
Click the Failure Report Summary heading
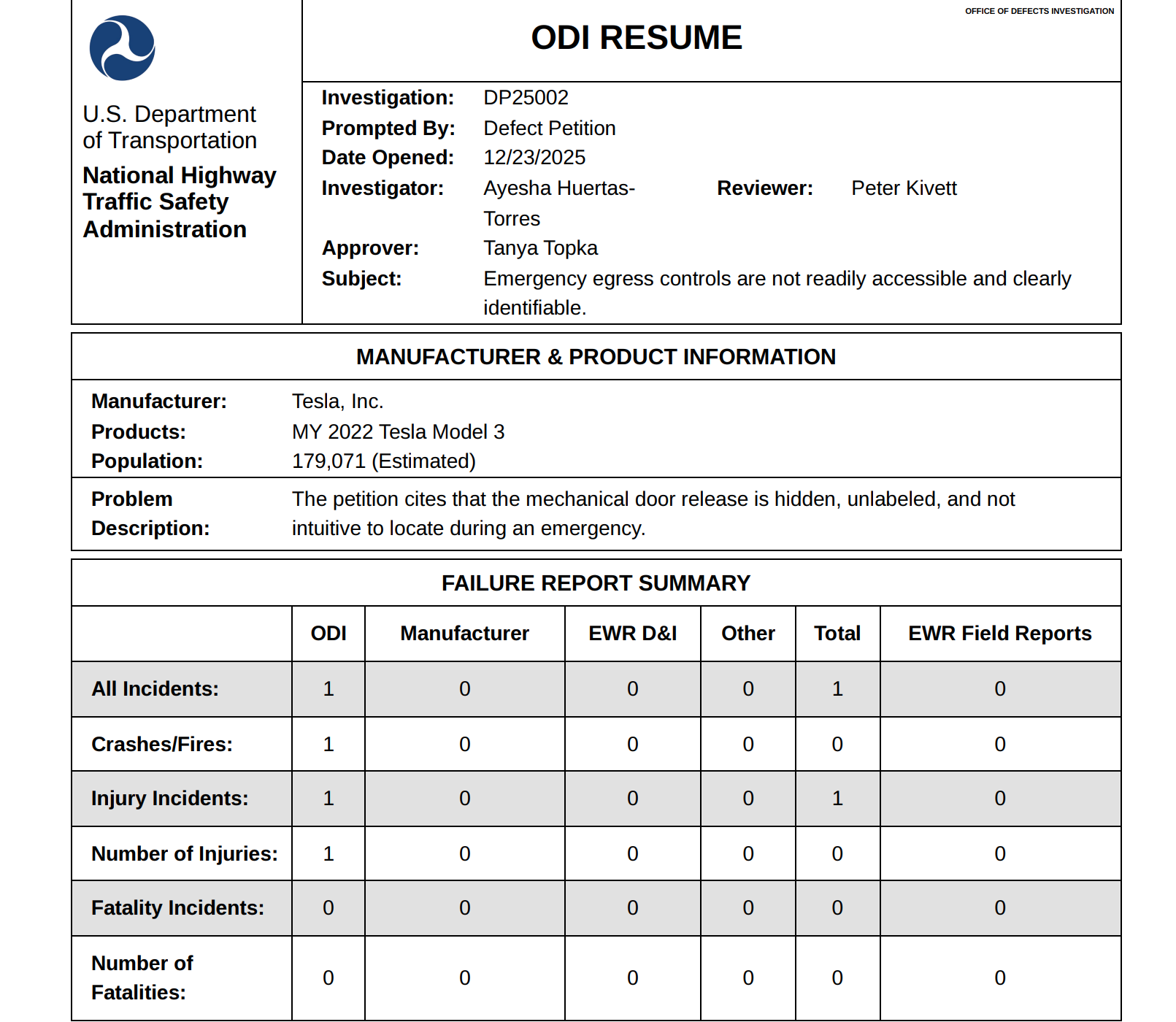tap(596, 583)
